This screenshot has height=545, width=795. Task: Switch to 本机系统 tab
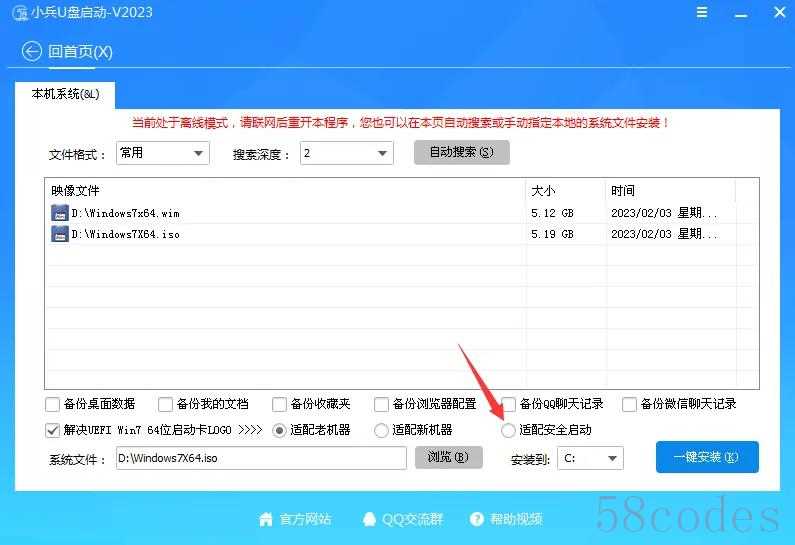pos(65,94)
